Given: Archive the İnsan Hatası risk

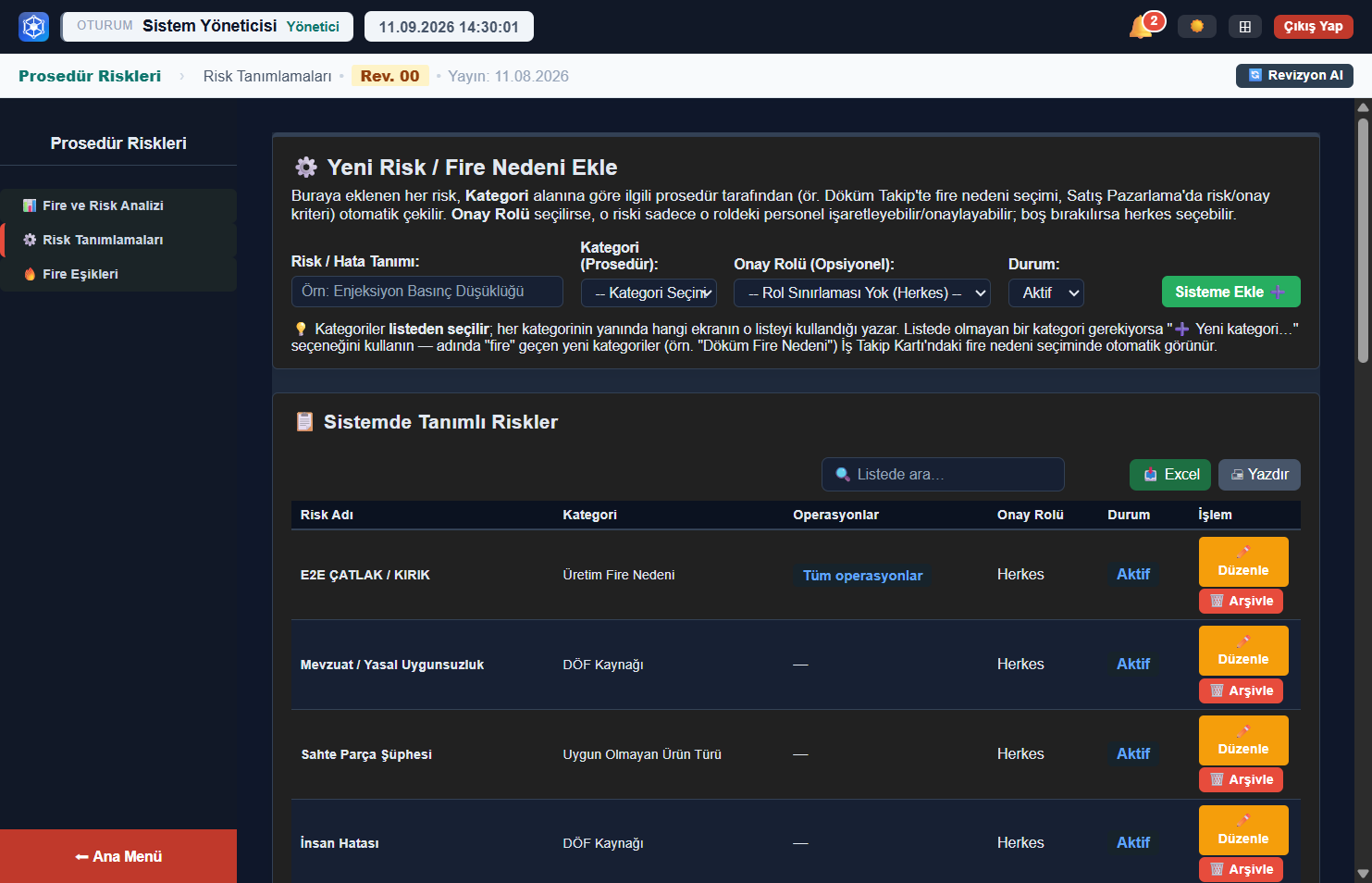Looking at the screenshot, I should [x=1241, y=869].
